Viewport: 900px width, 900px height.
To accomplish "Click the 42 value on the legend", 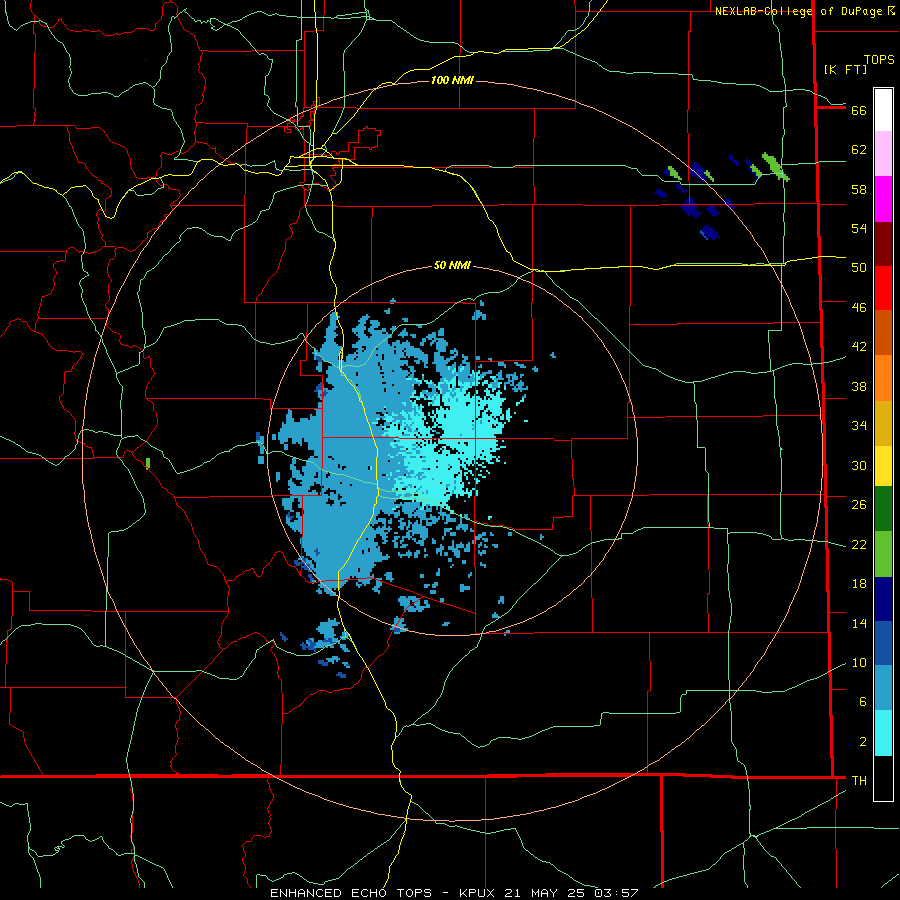I will (859, 347).
